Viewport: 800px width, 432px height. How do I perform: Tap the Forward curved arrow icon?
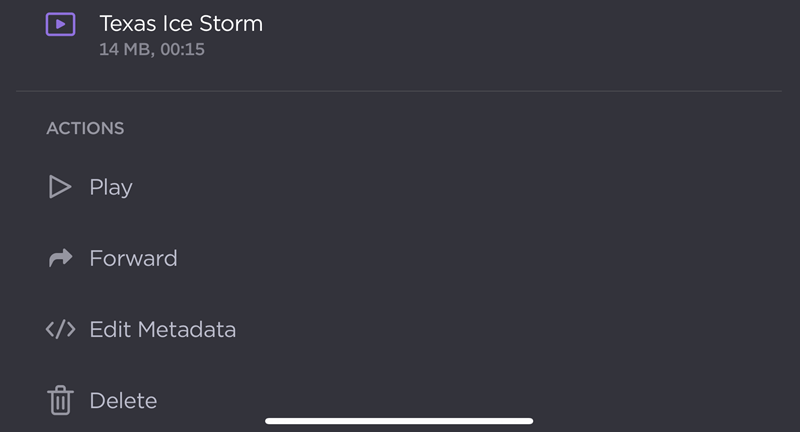(x=60, y=258)
